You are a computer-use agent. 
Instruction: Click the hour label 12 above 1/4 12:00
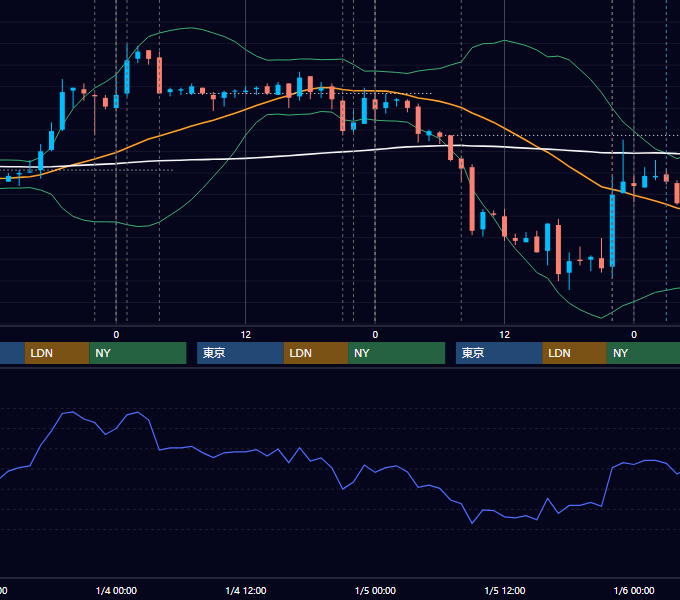coord(245,335)
